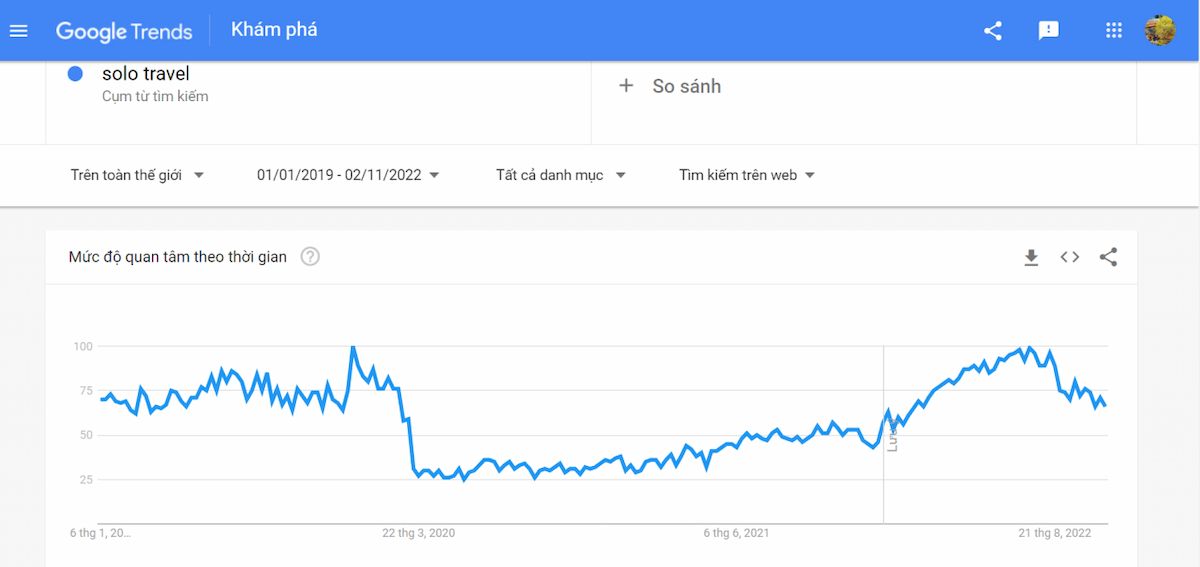
Task: Click the blue solo travel color dot
Action: [75, 74]
